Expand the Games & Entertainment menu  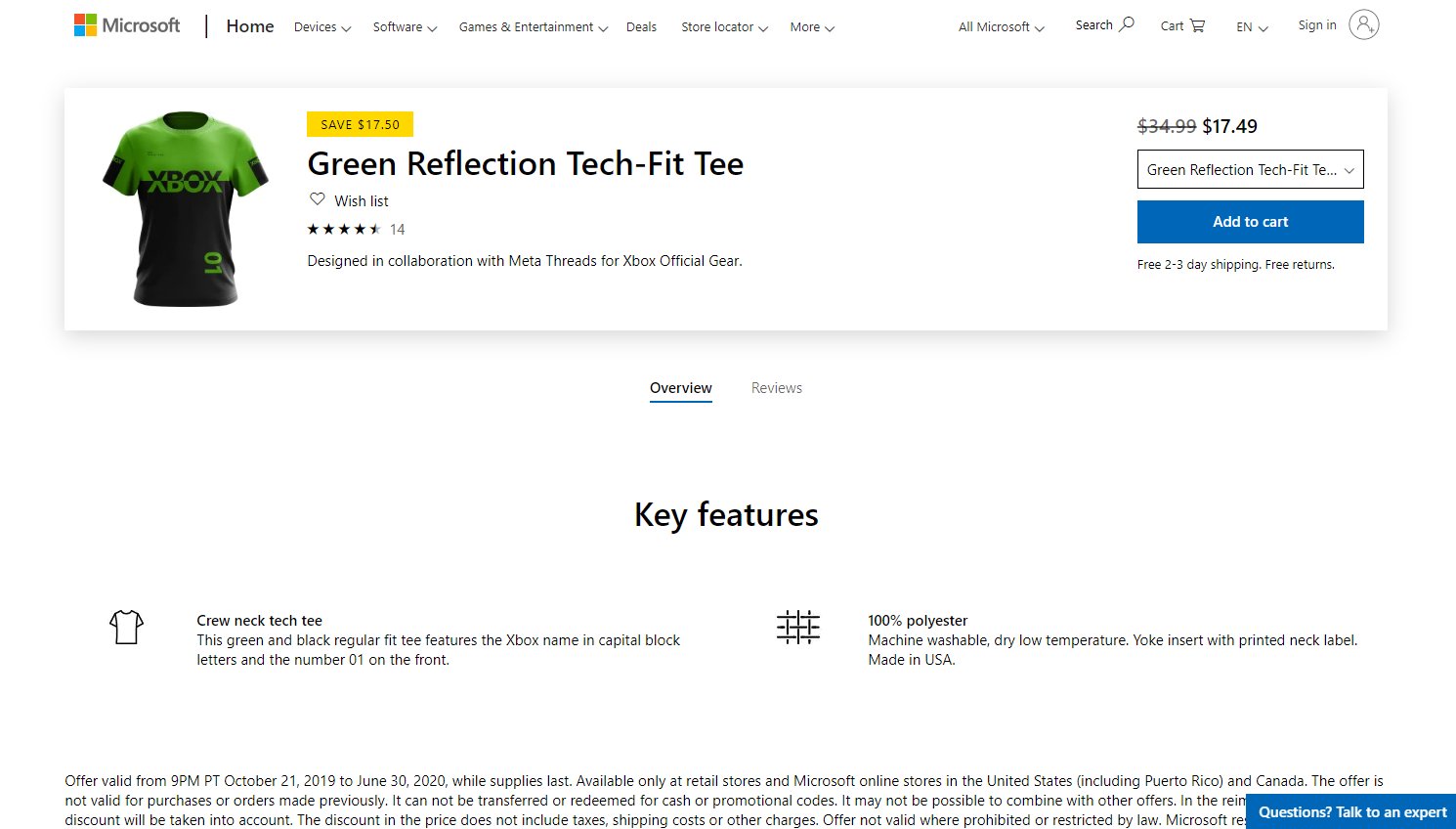click(534, 27)
